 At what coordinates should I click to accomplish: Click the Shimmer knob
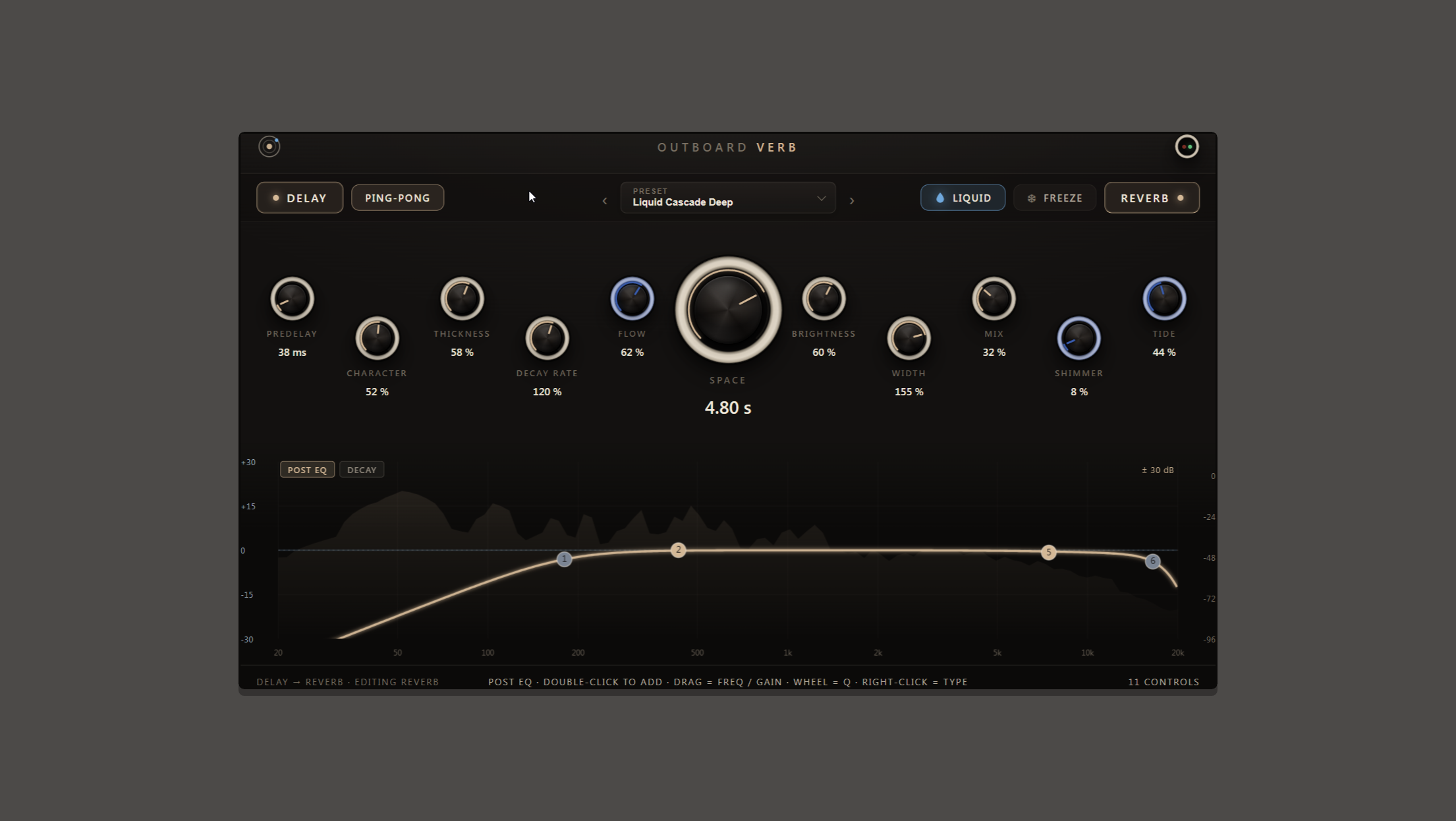pos(1078,338)
